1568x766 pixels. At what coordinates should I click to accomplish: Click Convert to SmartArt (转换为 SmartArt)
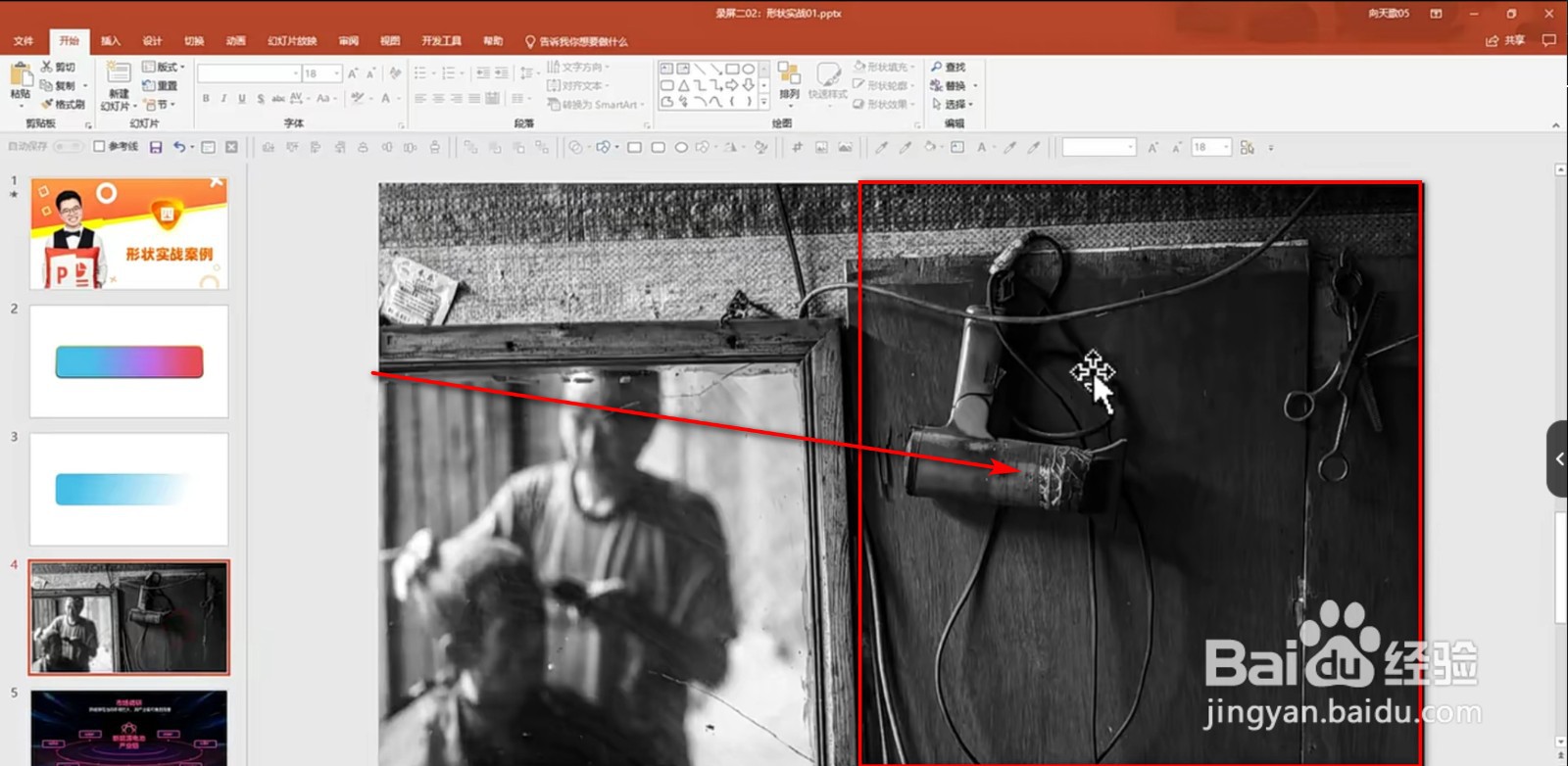[596, 104]
